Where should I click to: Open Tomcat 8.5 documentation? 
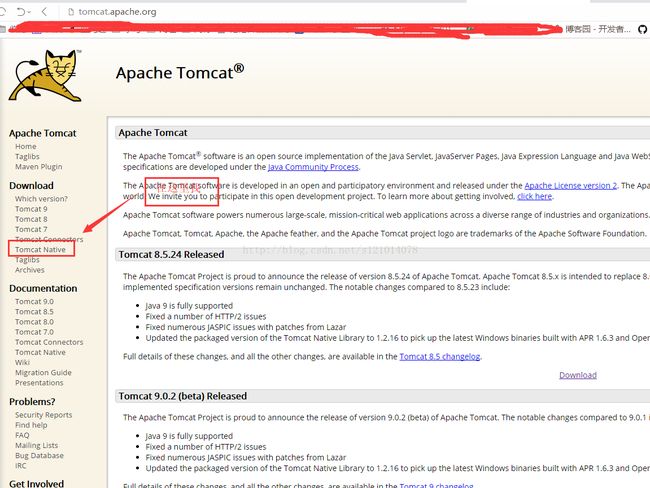click(x=34, y=311)
